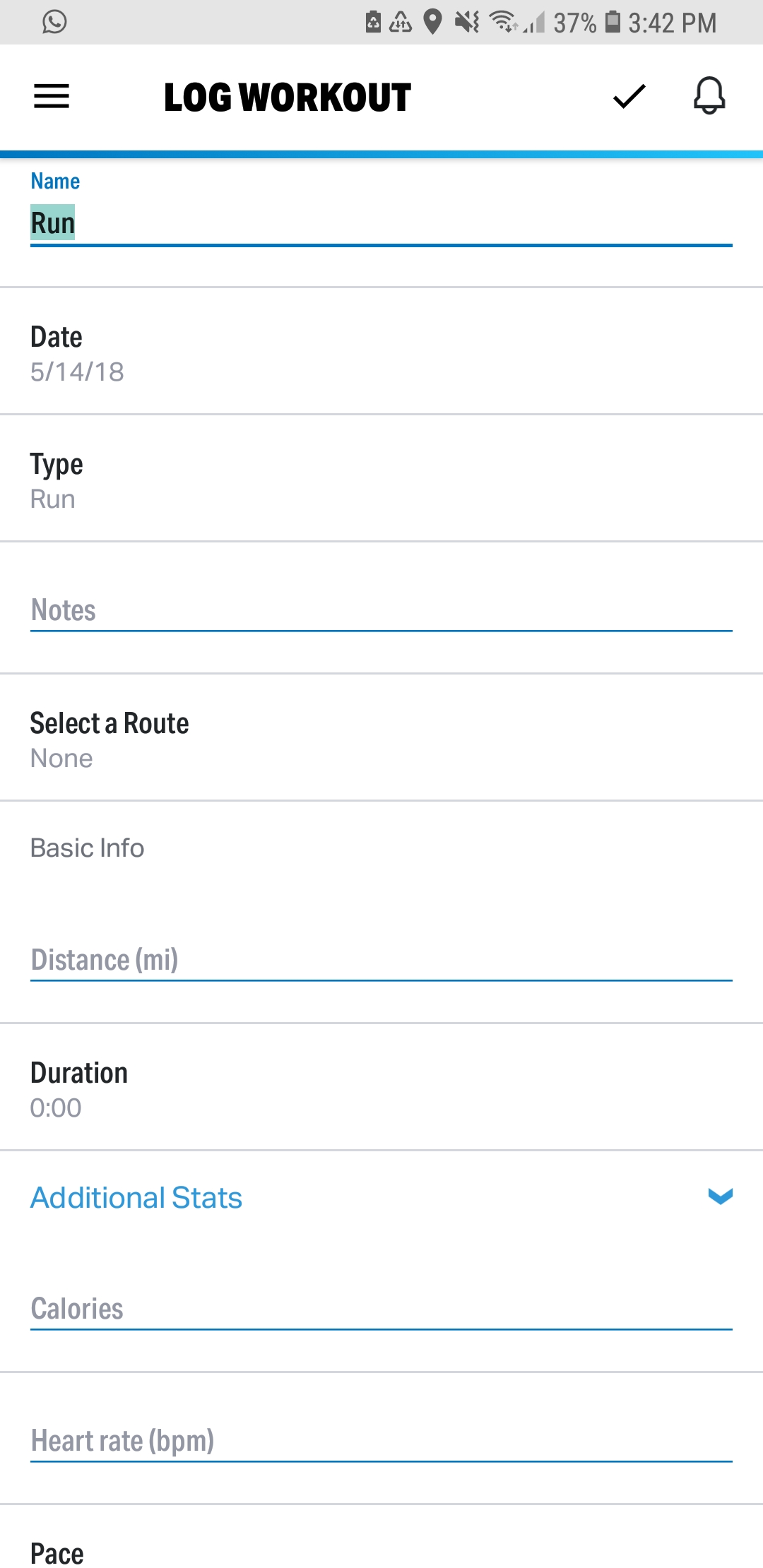
Task: Tap the location pin status icon
Action: click(x=432, y=22)
